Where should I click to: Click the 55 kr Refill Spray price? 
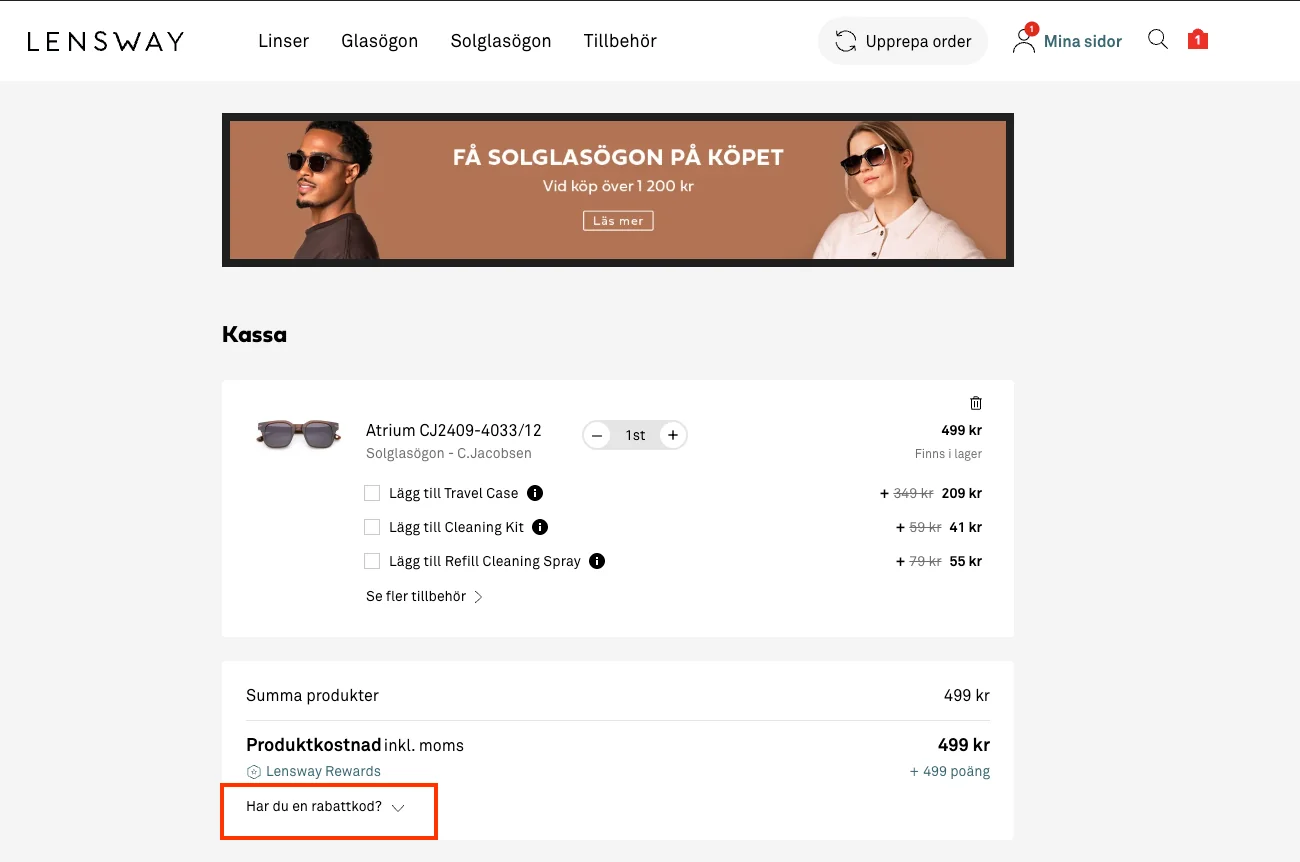click(966, 561)
